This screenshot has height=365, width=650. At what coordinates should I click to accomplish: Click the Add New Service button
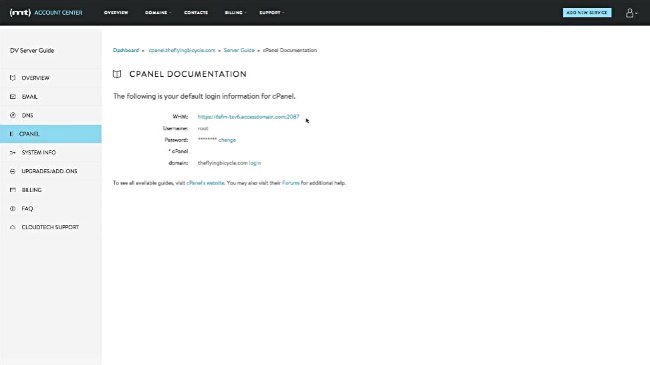(x=587, y=12)
